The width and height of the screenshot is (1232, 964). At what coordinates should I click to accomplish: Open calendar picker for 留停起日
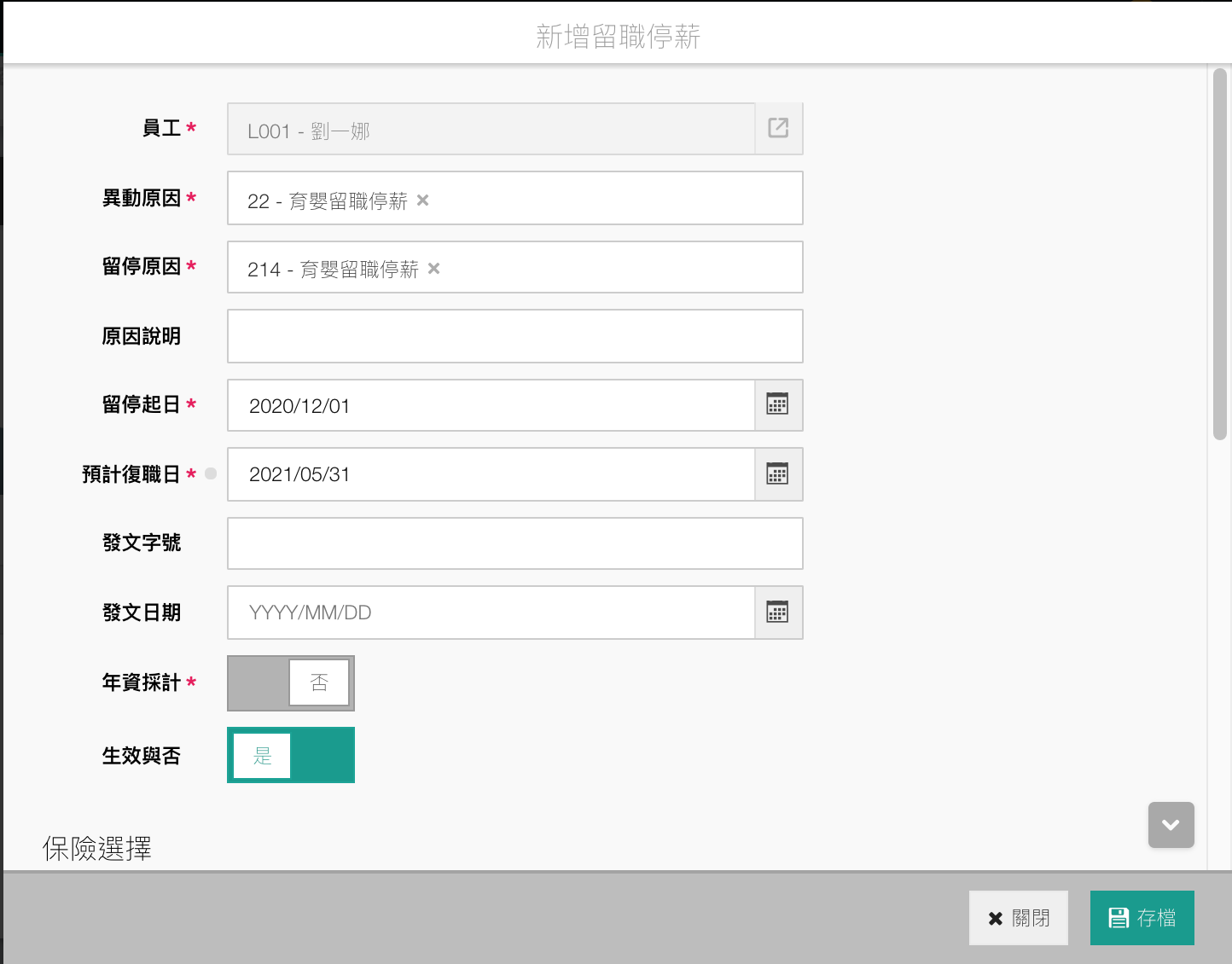777,405
